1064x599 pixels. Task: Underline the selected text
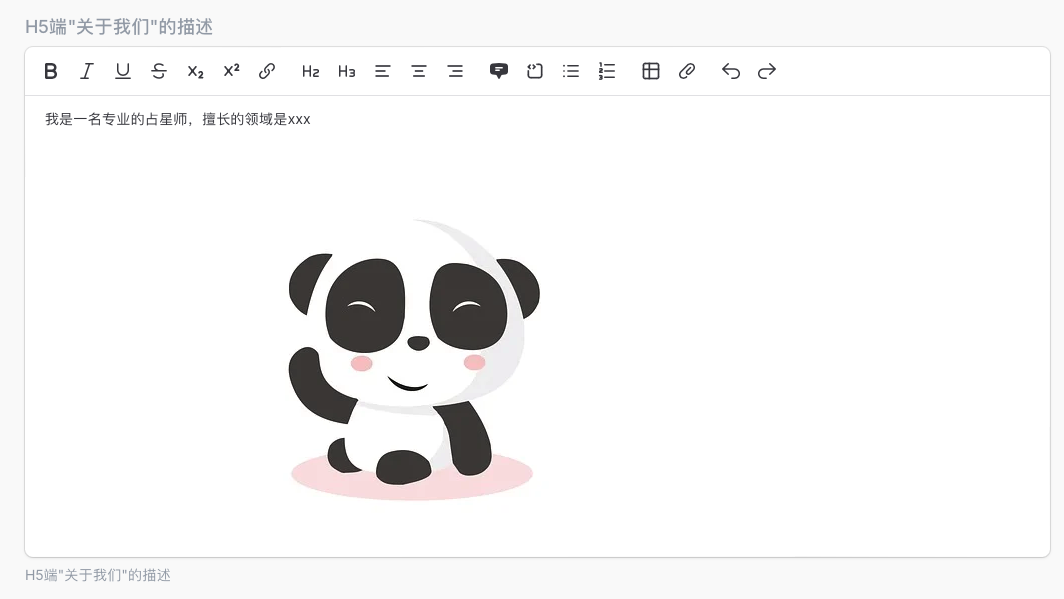point(123,71)
